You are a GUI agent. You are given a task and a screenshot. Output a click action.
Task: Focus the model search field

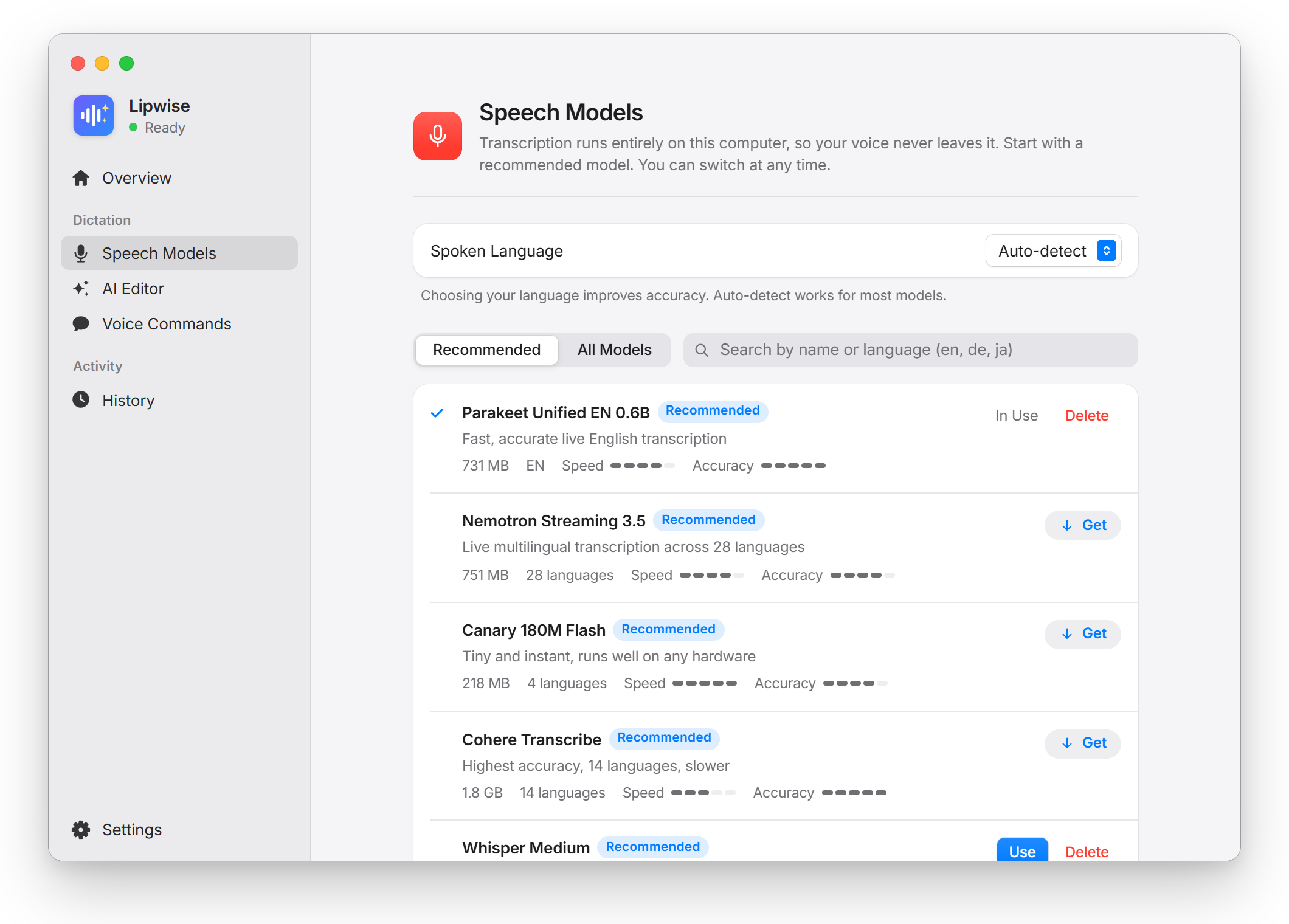[x=910, y=350]
